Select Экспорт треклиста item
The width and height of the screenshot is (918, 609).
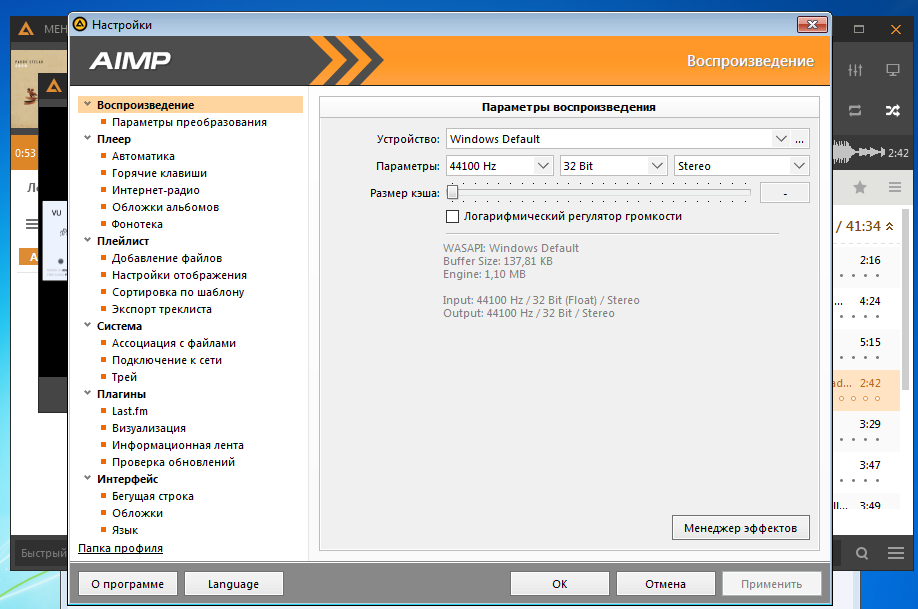click(162, 309)
